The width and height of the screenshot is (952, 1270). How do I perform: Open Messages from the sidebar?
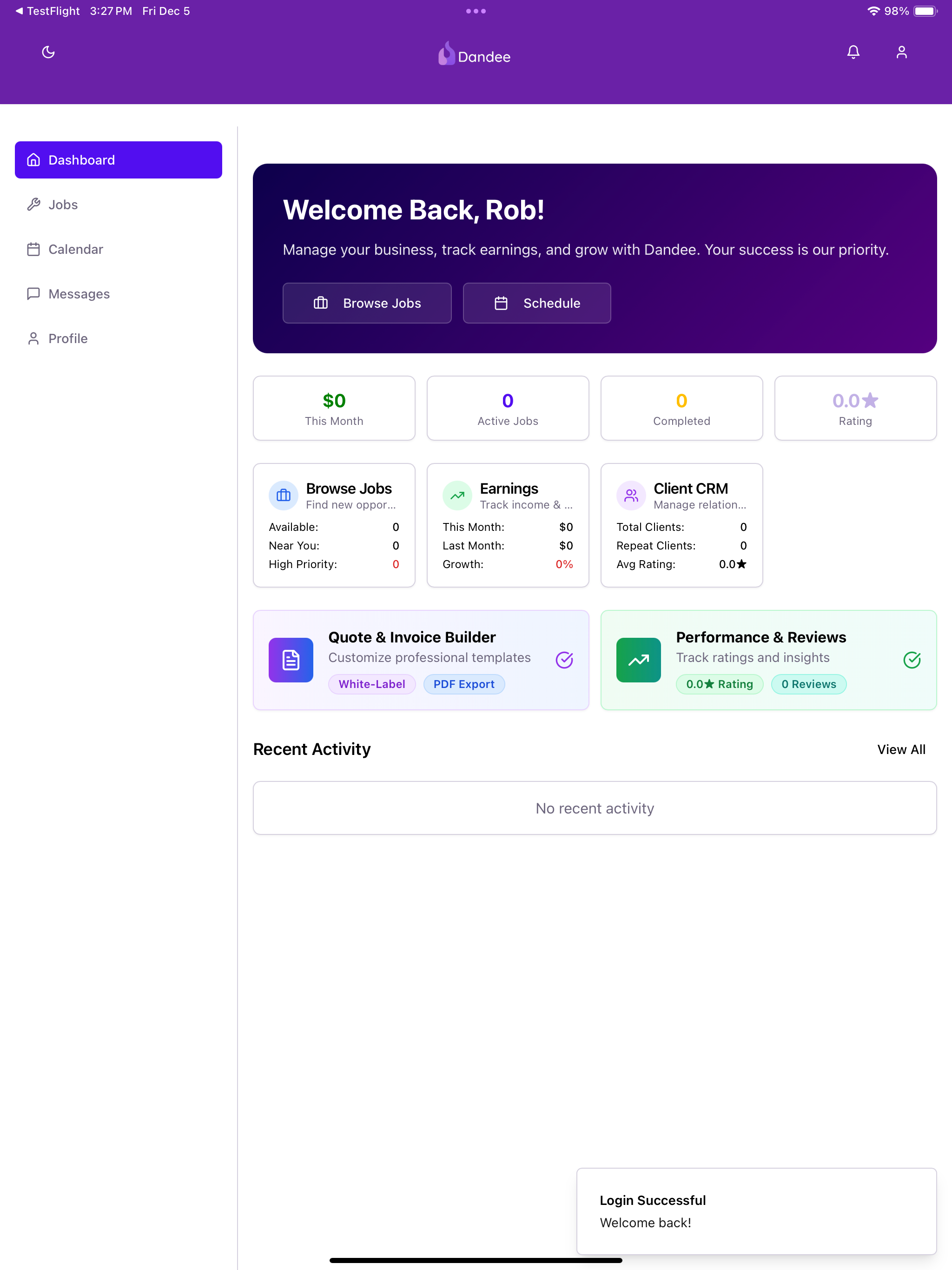click(x=118, y=294)
